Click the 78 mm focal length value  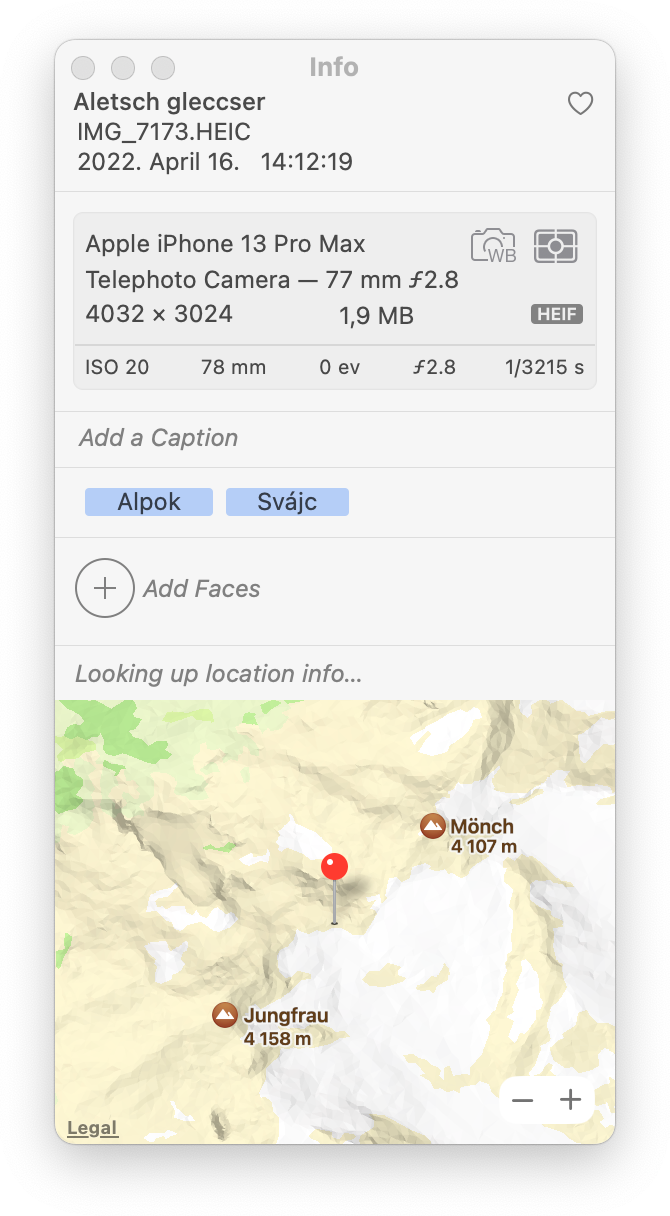tap(233, 367)
